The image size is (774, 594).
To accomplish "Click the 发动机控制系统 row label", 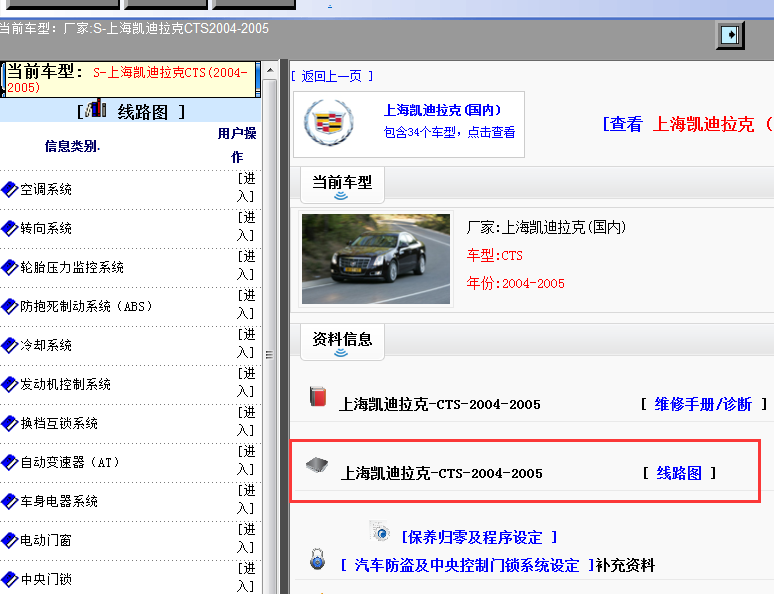I will pos(66,384).
